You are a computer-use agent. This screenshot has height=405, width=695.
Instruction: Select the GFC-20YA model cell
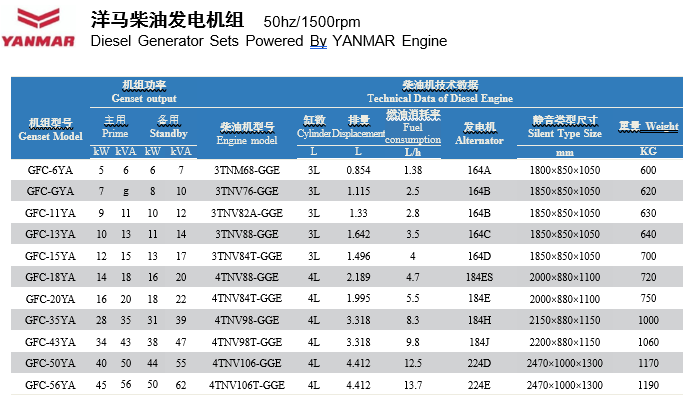50,299
